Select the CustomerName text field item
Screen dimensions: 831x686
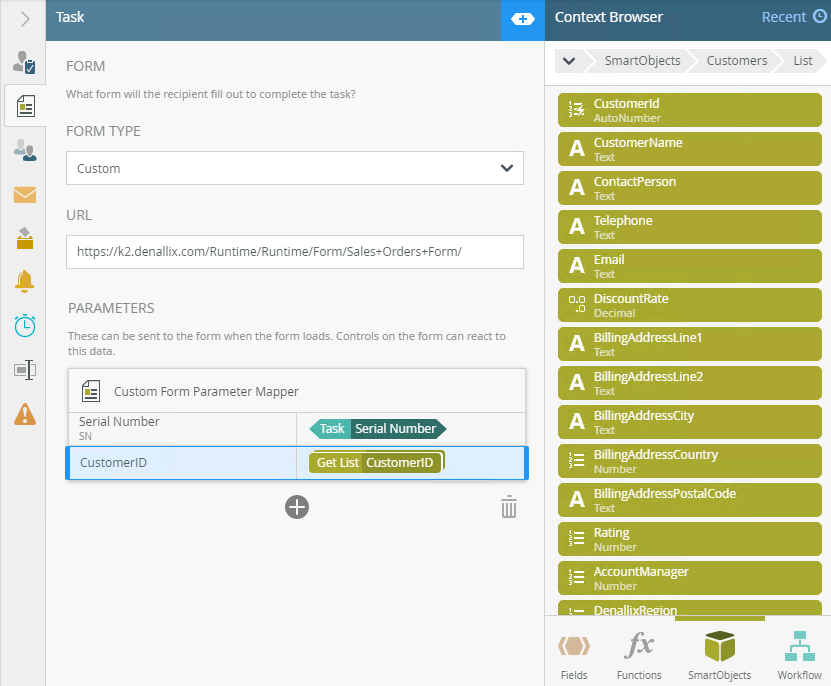click(x=689, y=149)
